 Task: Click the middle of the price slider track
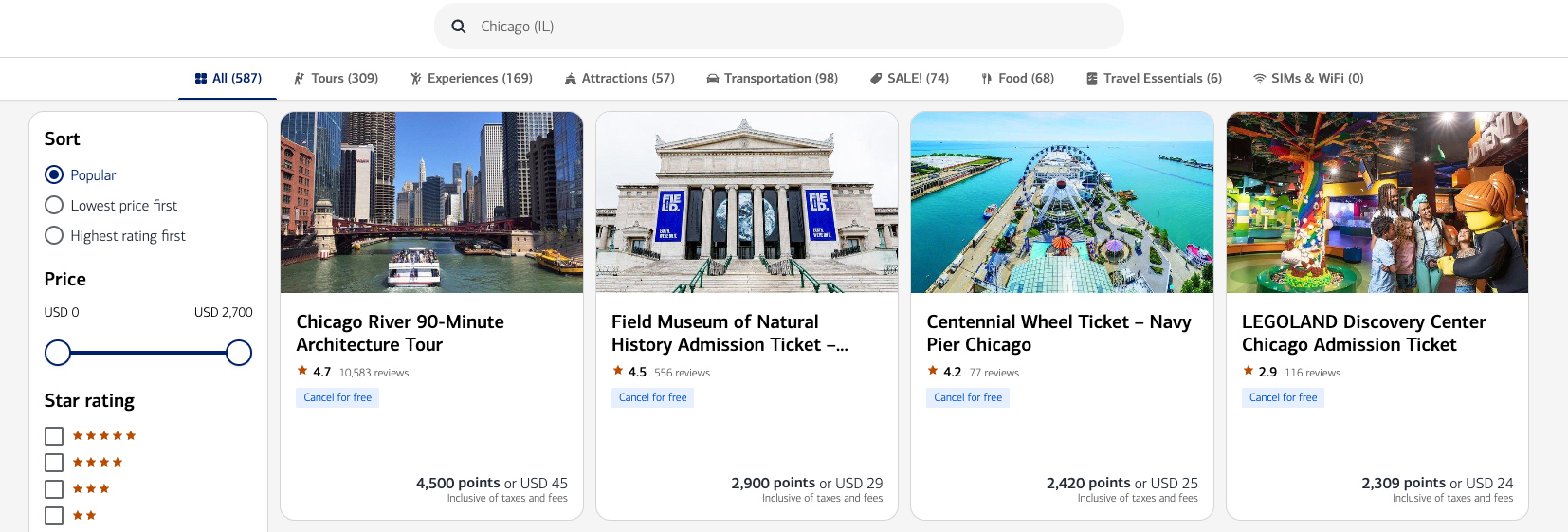148,353
